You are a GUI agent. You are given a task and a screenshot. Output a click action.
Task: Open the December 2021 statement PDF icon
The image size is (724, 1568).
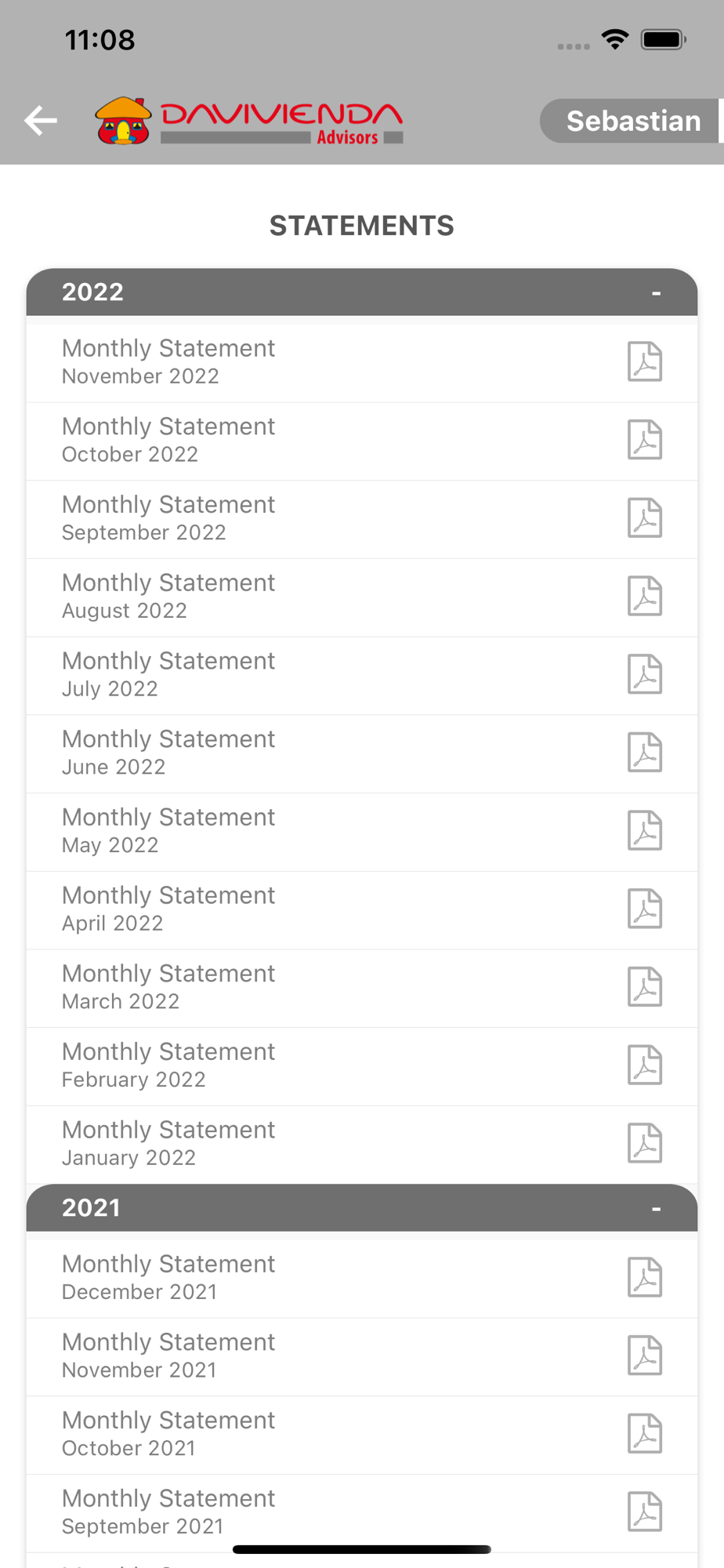click(645, 1278)
